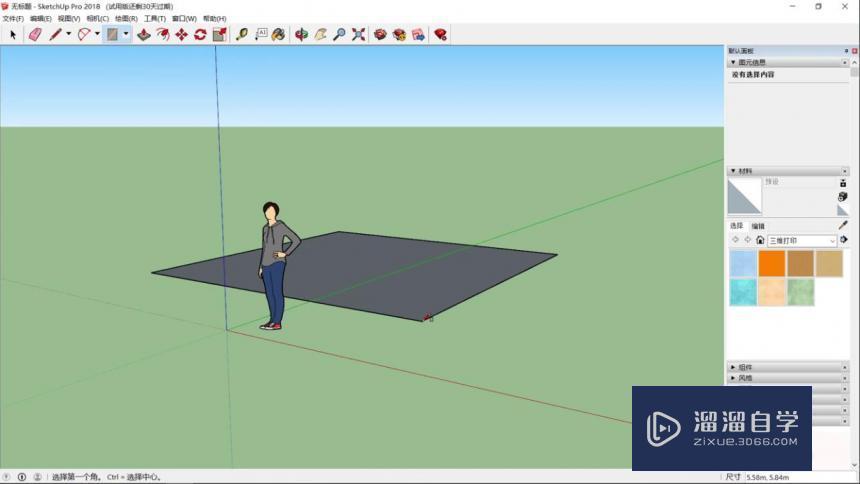This screenshot has width=860, height=484.
Task: Open the 相机(C) menu
Action: pos(98,19)
